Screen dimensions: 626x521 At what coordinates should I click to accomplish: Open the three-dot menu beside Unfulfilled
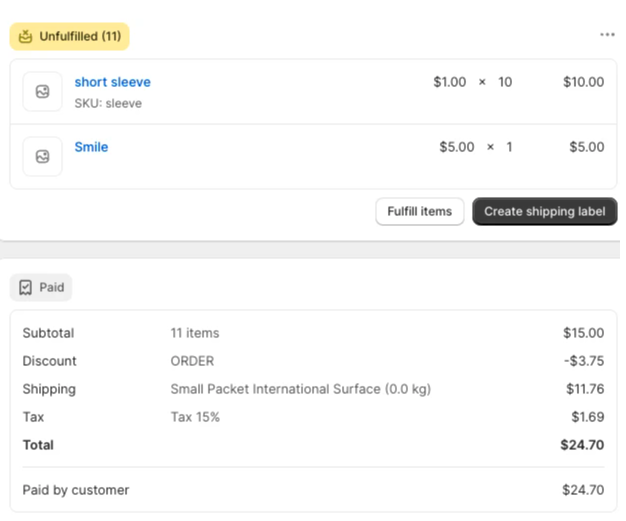[x=607, y=35]
